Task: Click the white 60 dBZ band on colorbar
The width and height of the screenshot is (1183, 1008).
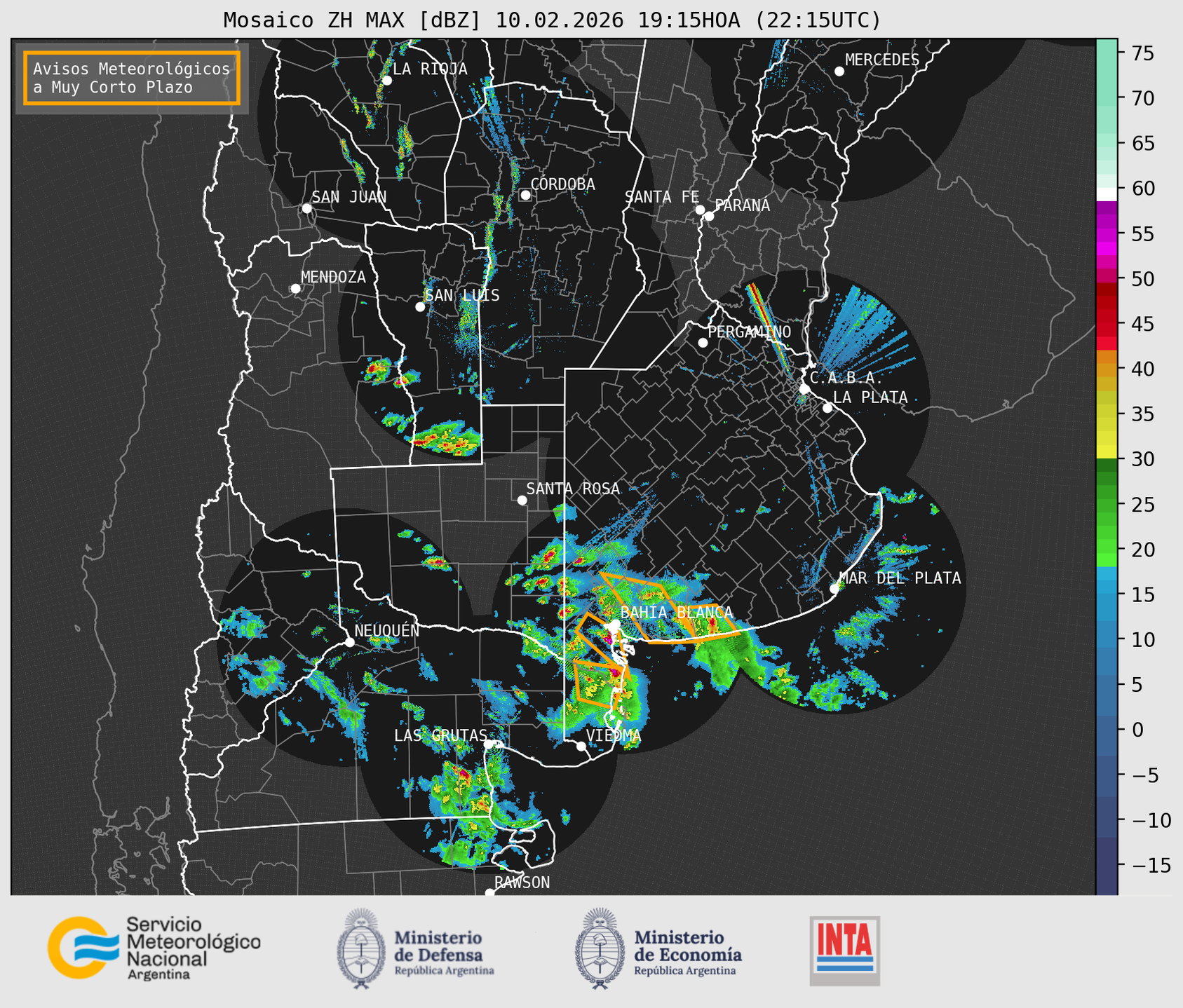Action: [1106, 193]
